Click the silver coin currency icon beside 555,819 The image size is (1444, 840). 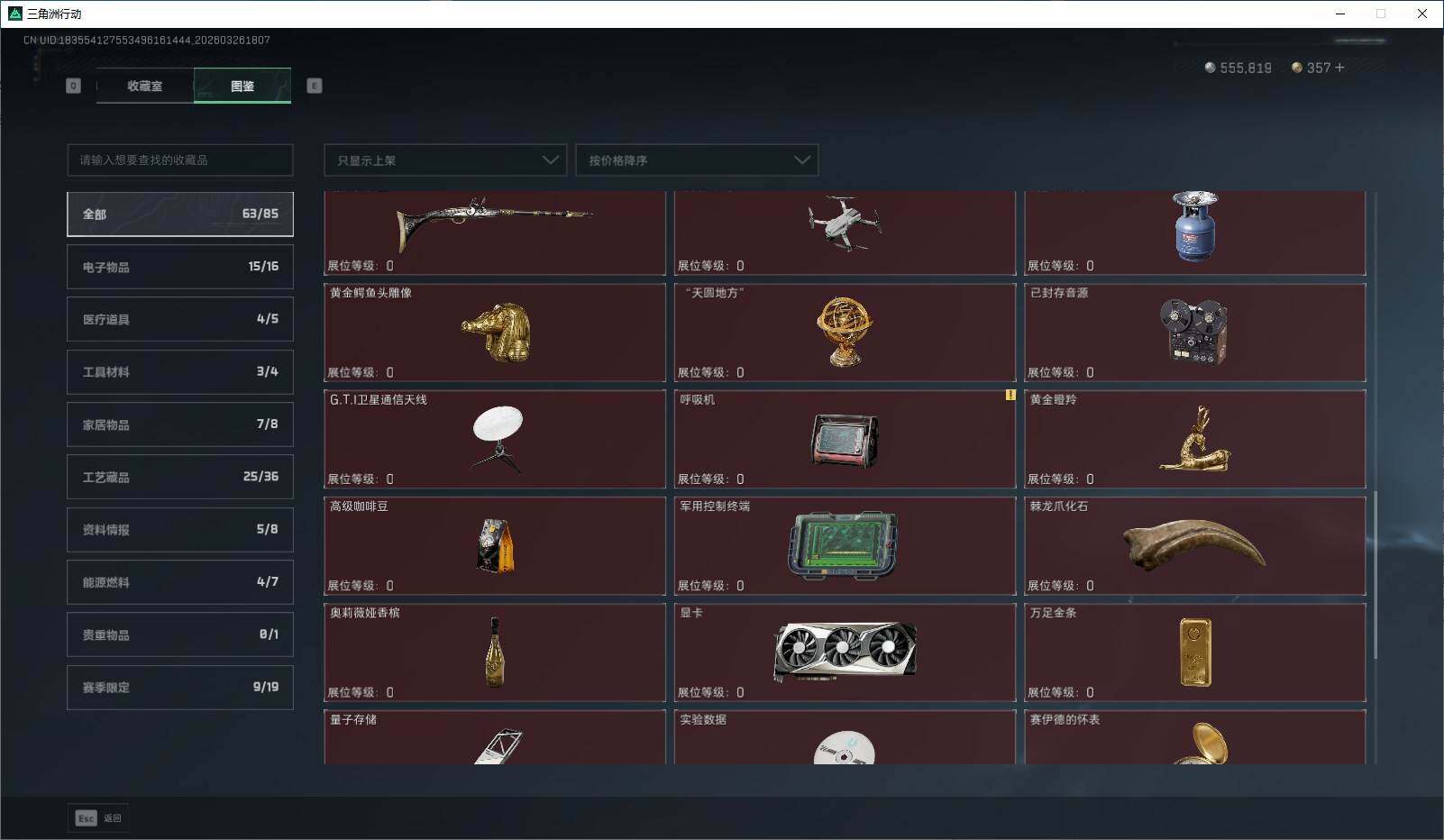tap(1209, 67)
